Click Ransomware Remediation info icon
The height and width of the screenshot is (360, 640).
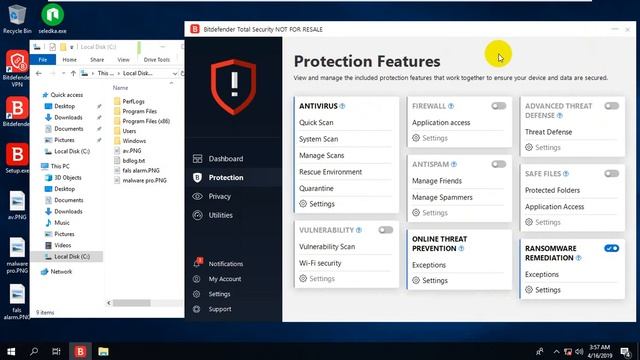coord(578,258)
